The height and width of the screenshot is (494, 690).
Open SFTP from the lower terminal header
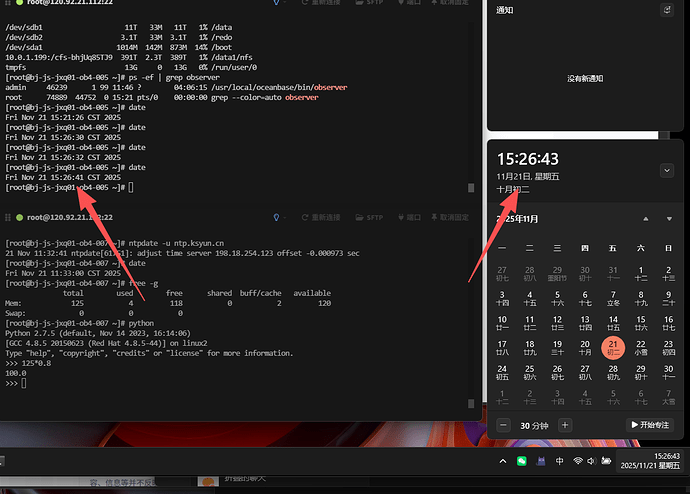(x=368, y=217)
